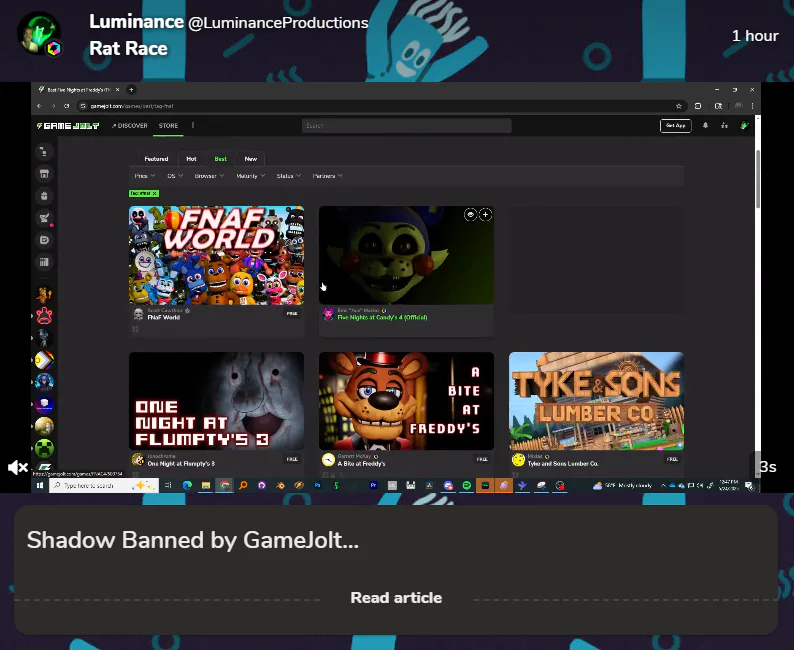Open the Tyke and Sons Lumber Co thumbnail
Screen dimensions: 794x650
pyautogui.click(x=596, y=401)
